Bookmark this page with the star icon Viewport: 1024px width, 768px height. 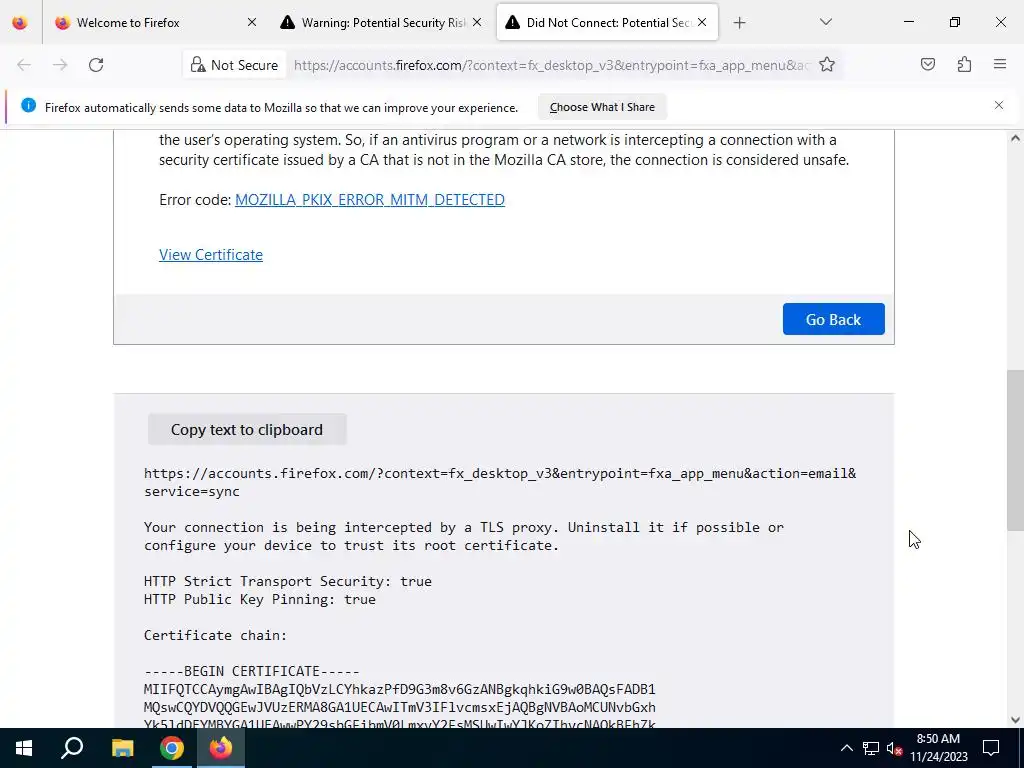[x=827, y=65]
